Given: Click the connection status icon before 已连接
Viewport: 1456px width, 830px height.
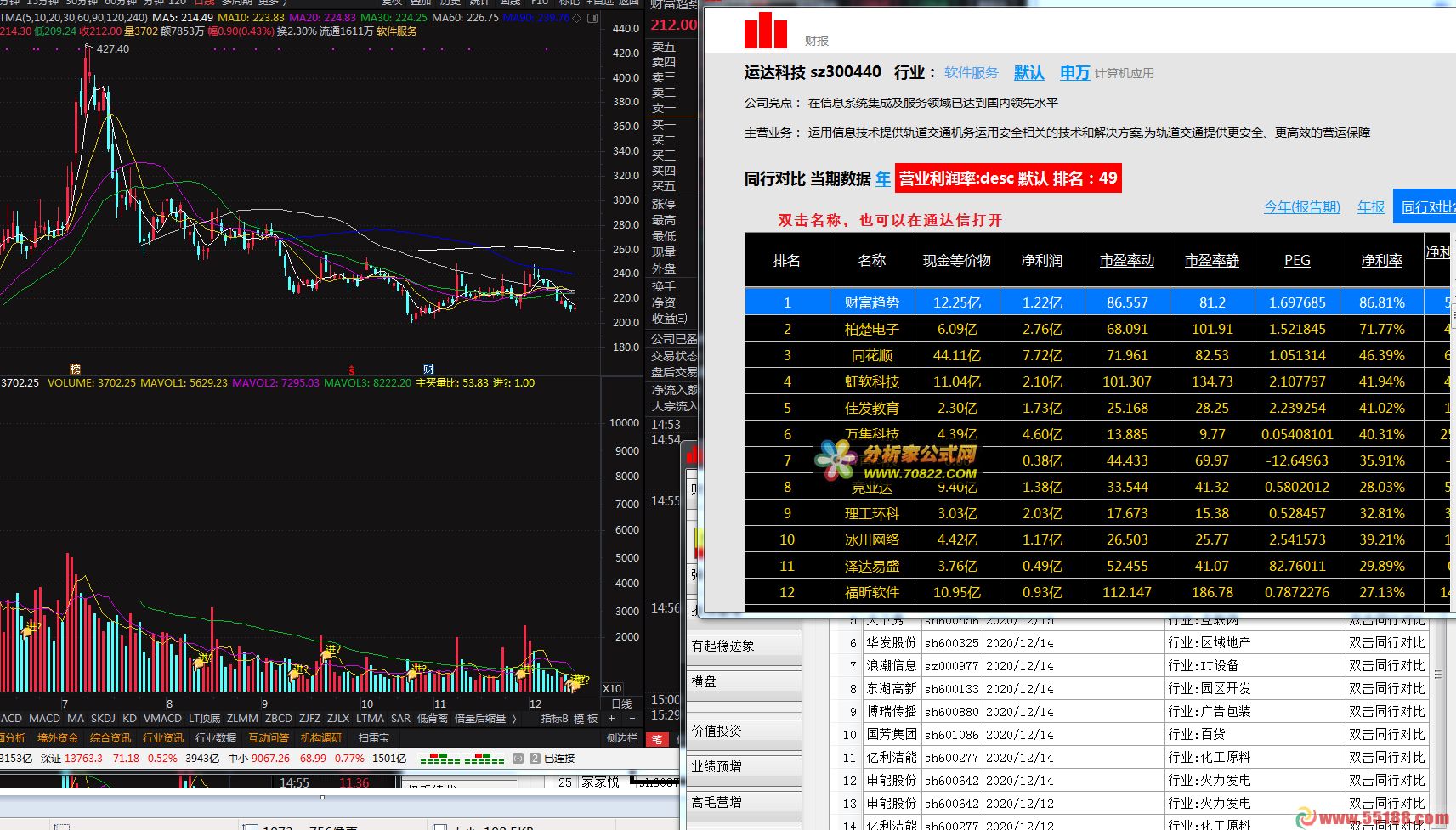Looking at the screenshot, I should pyautogui.click(x=518, y=758).
